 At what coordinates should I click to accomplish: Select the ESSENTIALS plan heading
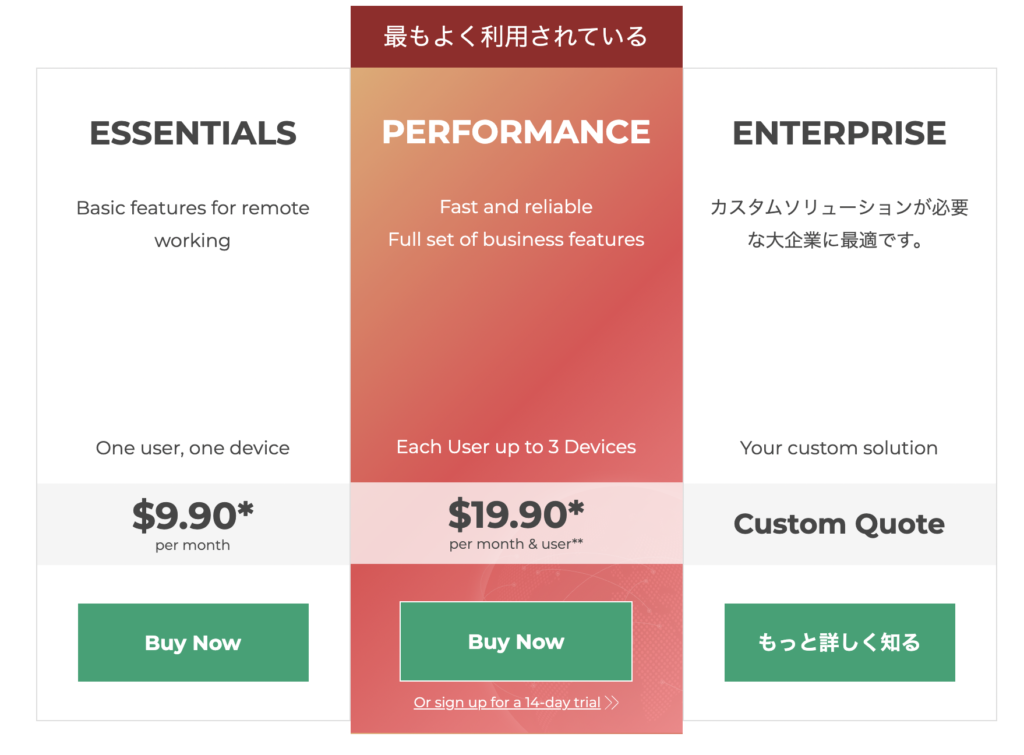coord(193,133)
